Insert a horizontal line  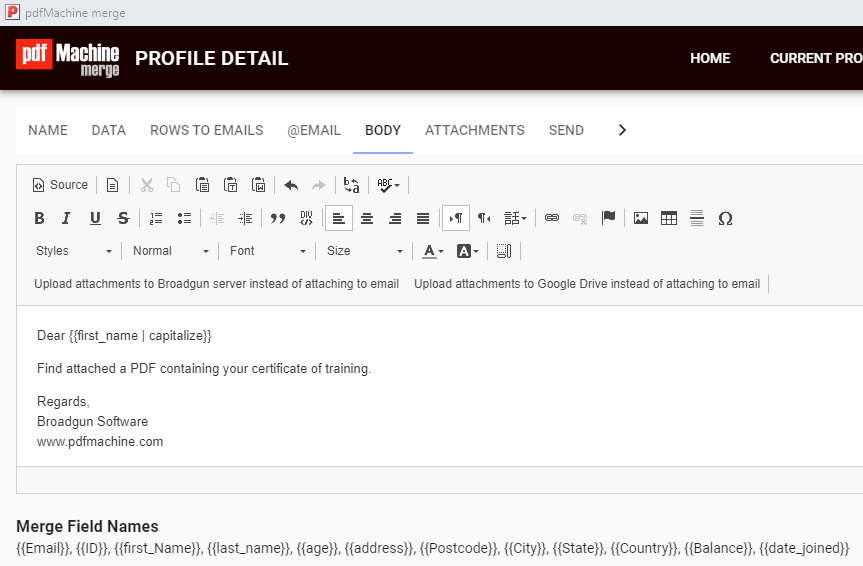(697, 218)
